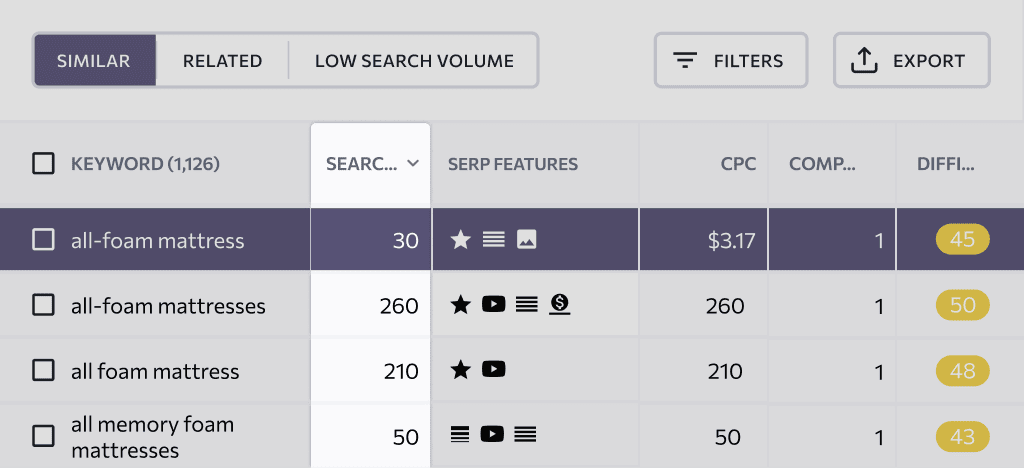The height and width of the screenshot is (468, 1024).
Task: Click the YouTube icon in all foam mattress row
Action: 494,370
